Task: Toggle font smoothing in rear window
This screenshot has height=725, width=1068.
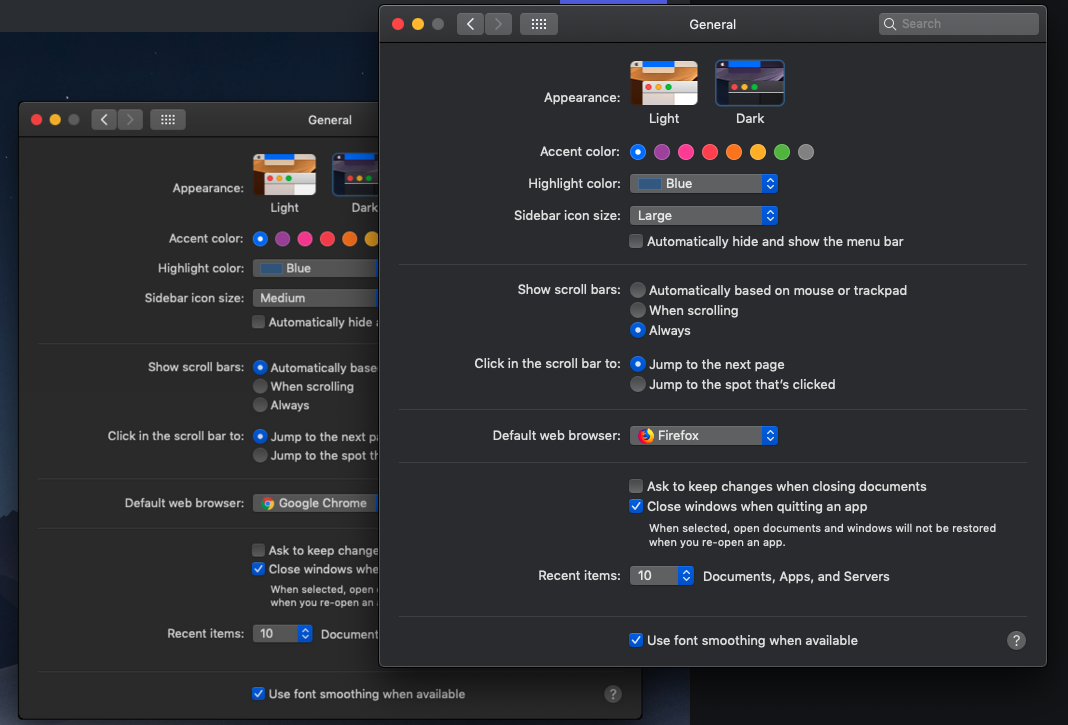Action: point(258,694)
